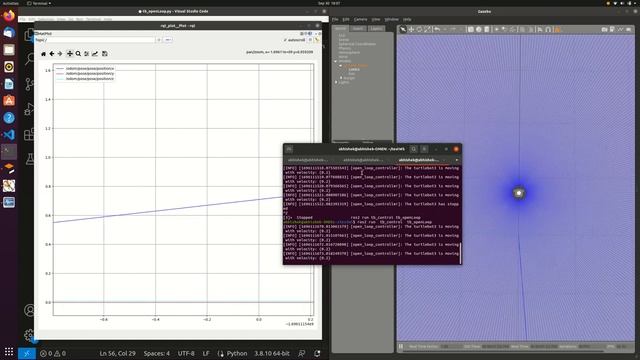Save the plot figure with disk icon

(x=105, y=53)
